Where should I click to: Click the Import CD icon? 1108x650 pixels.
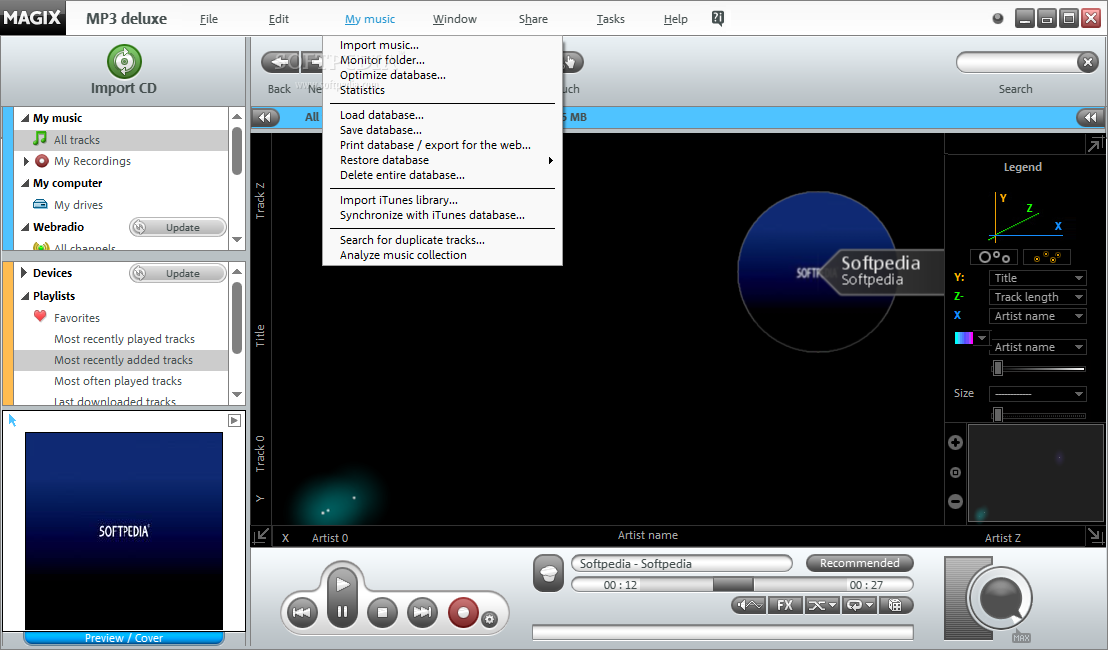[x=124, y=61]
